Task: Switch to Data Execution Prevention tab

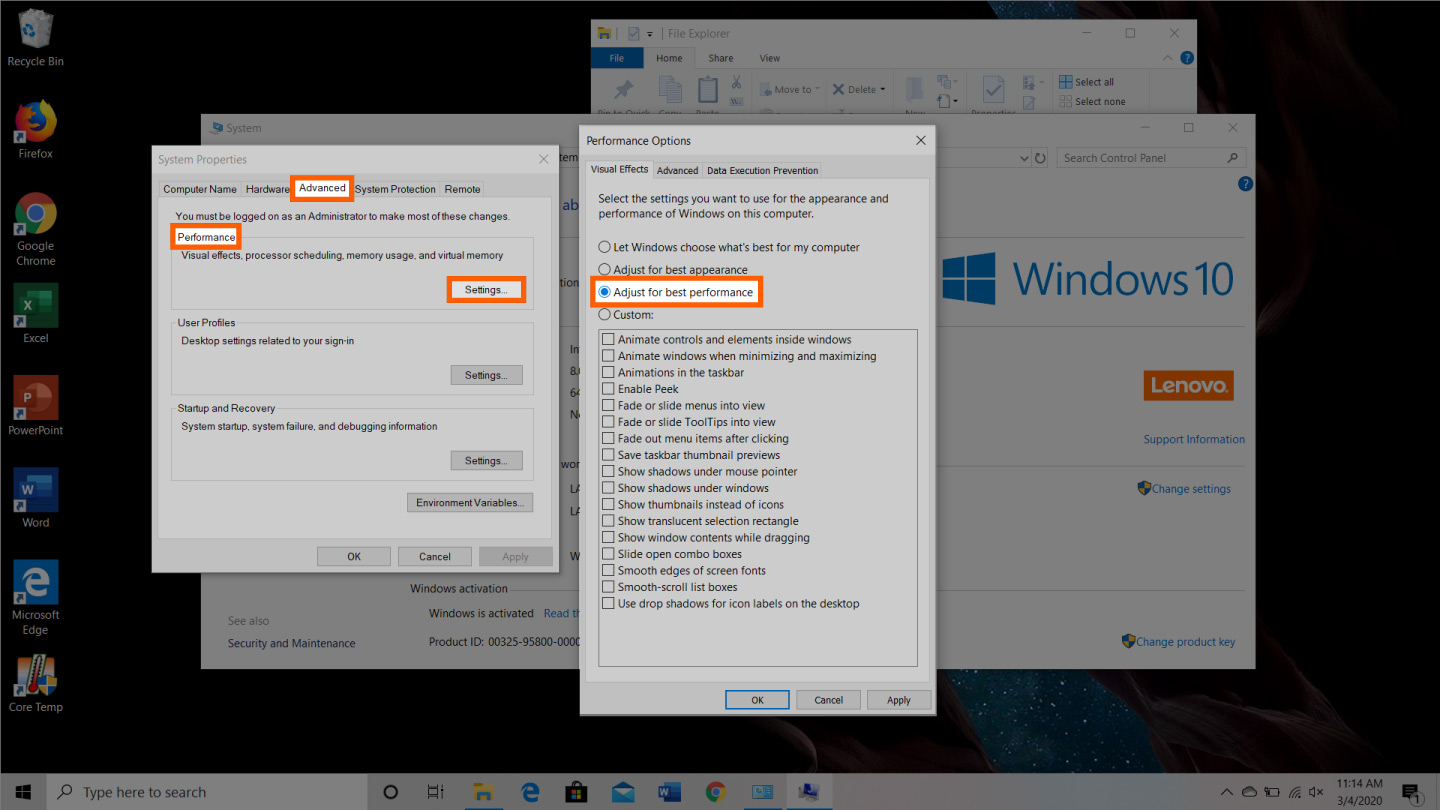Action: [x=762, y=171]
